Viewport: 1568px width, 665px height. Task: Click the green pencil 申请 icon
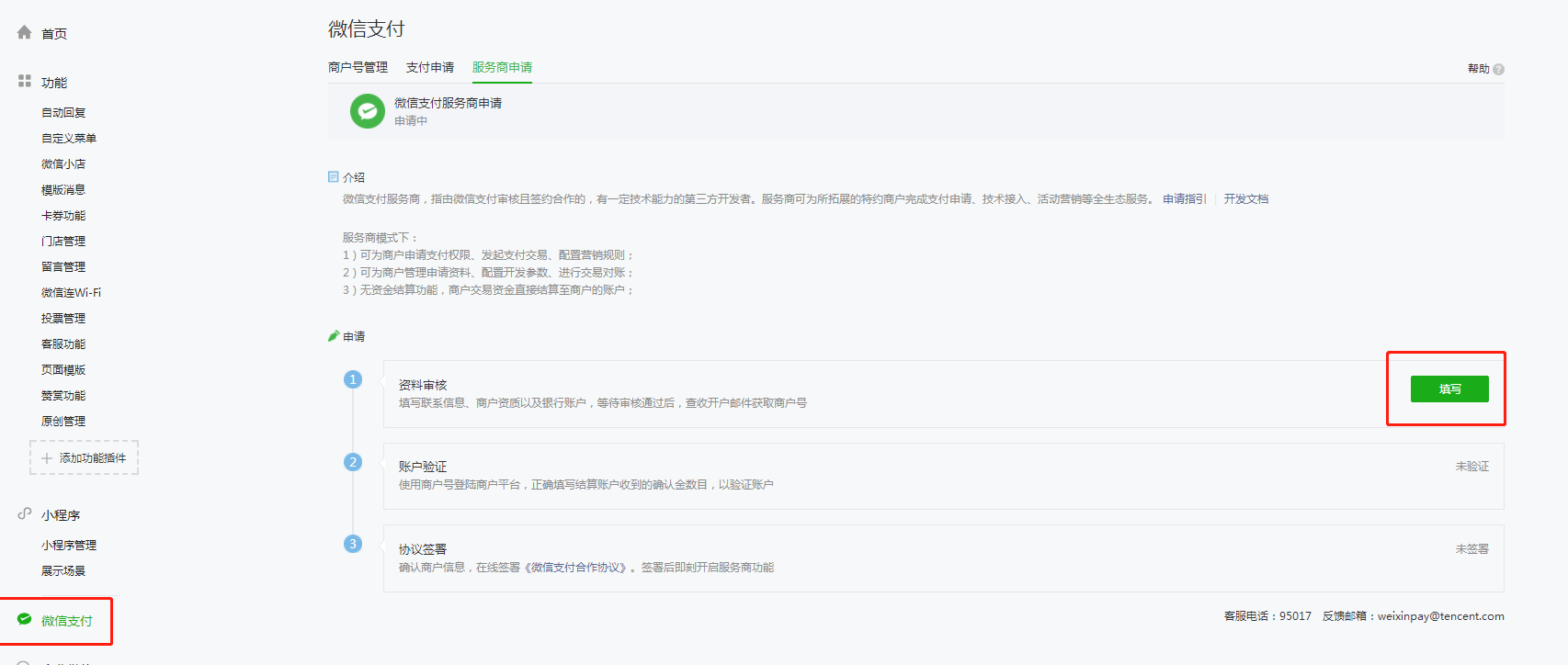pos(334,336)
